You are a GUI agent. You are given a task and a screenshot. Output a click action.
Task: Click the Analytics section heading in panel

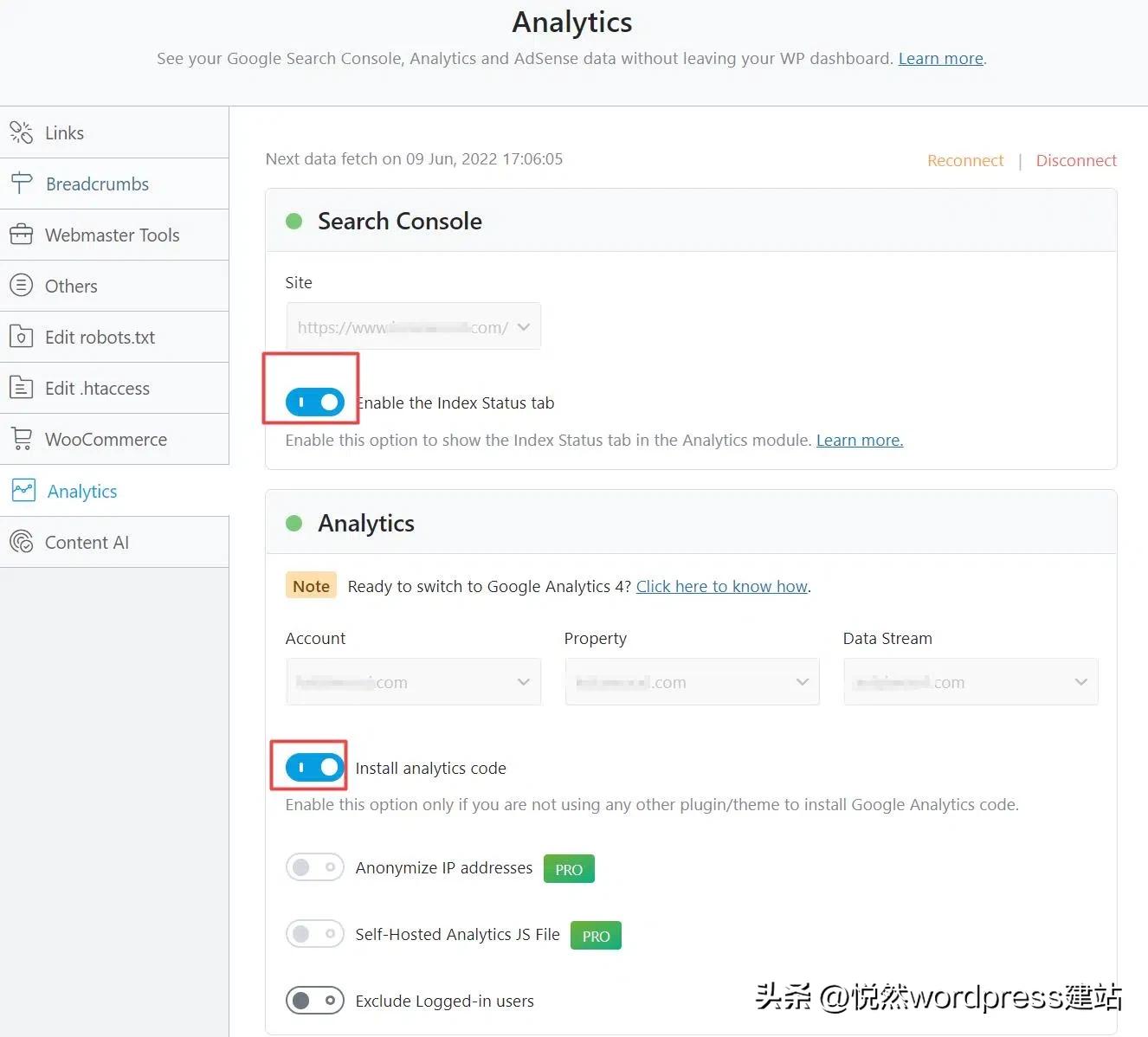coord(366,523)
